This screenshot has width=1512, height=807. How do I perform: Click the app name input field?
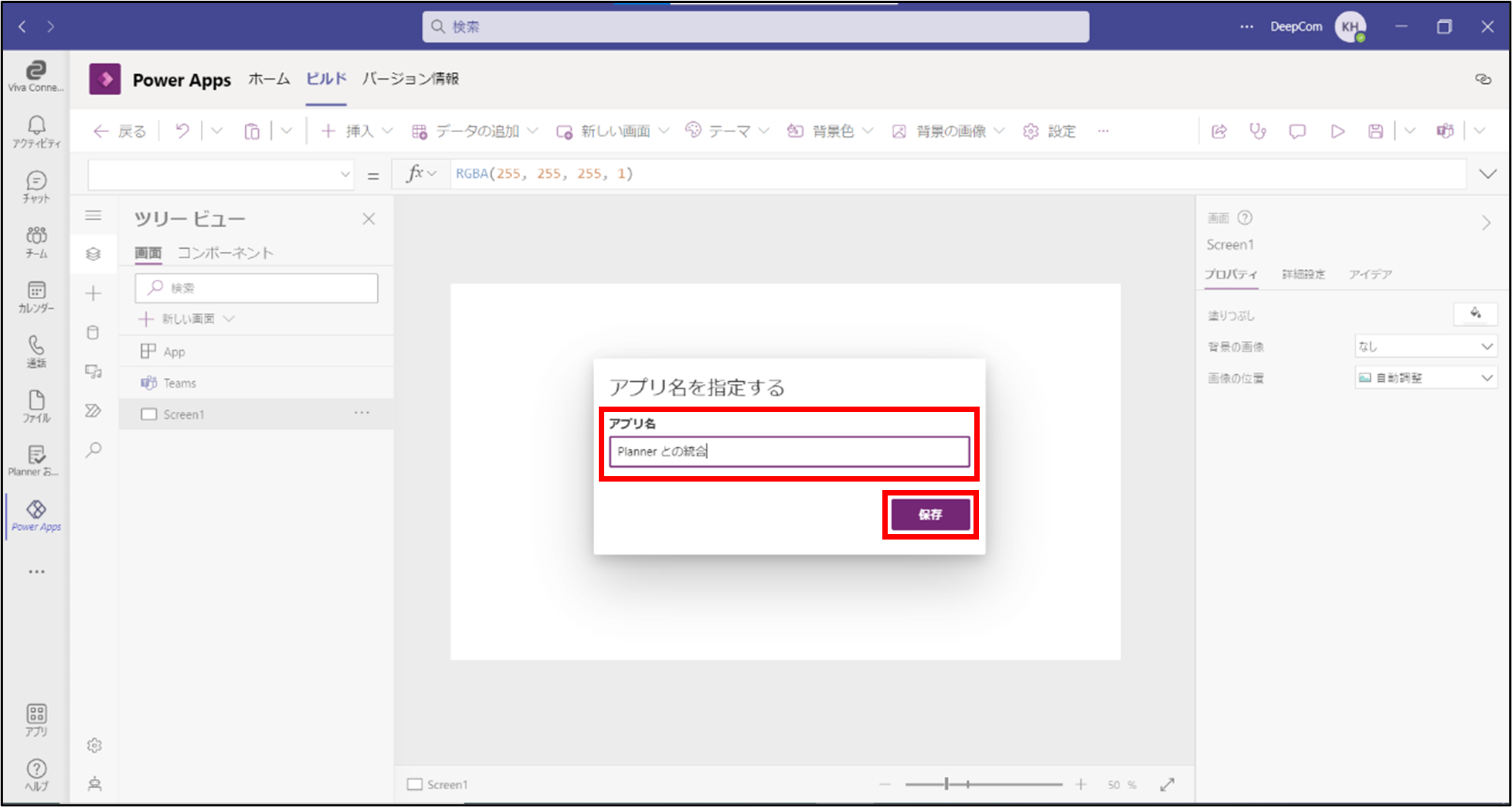pyautogui.click(x=789, y=451)
